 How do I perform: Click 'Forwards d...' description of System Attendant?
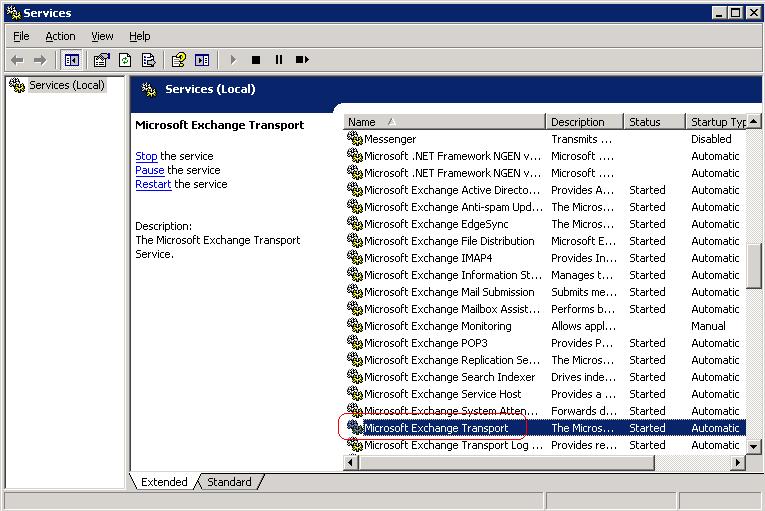click(x=584, y=411)
